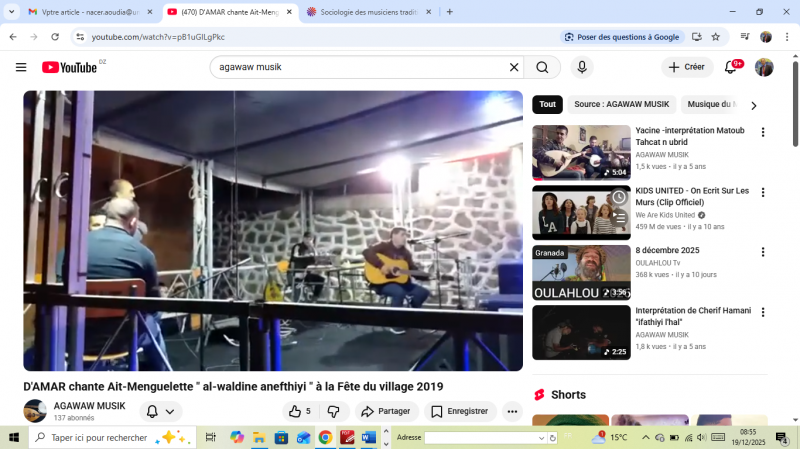Open options menu for Yacine video
The height and width of the screenshot is (449, 800).
coord(763,132)
